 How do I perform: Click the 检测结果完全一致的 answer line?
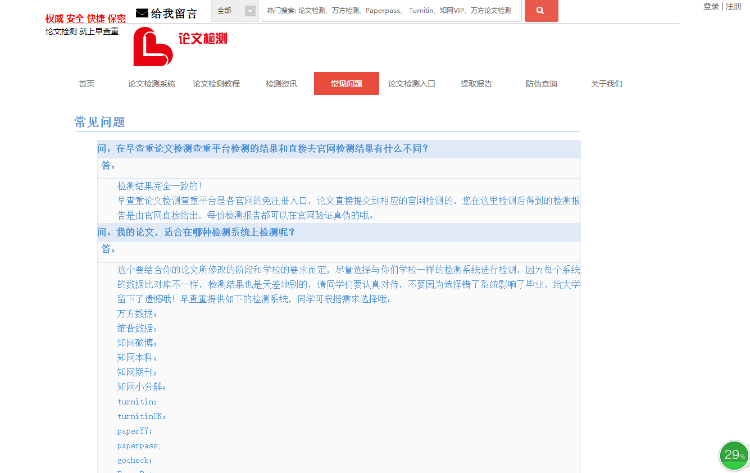(160, 186)
